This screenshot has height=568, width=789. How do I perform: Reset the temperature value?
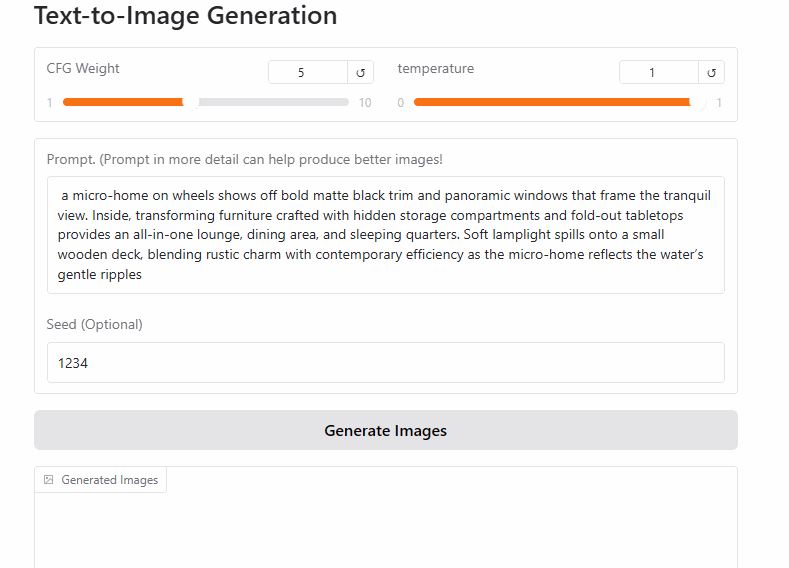click(712, 72)
